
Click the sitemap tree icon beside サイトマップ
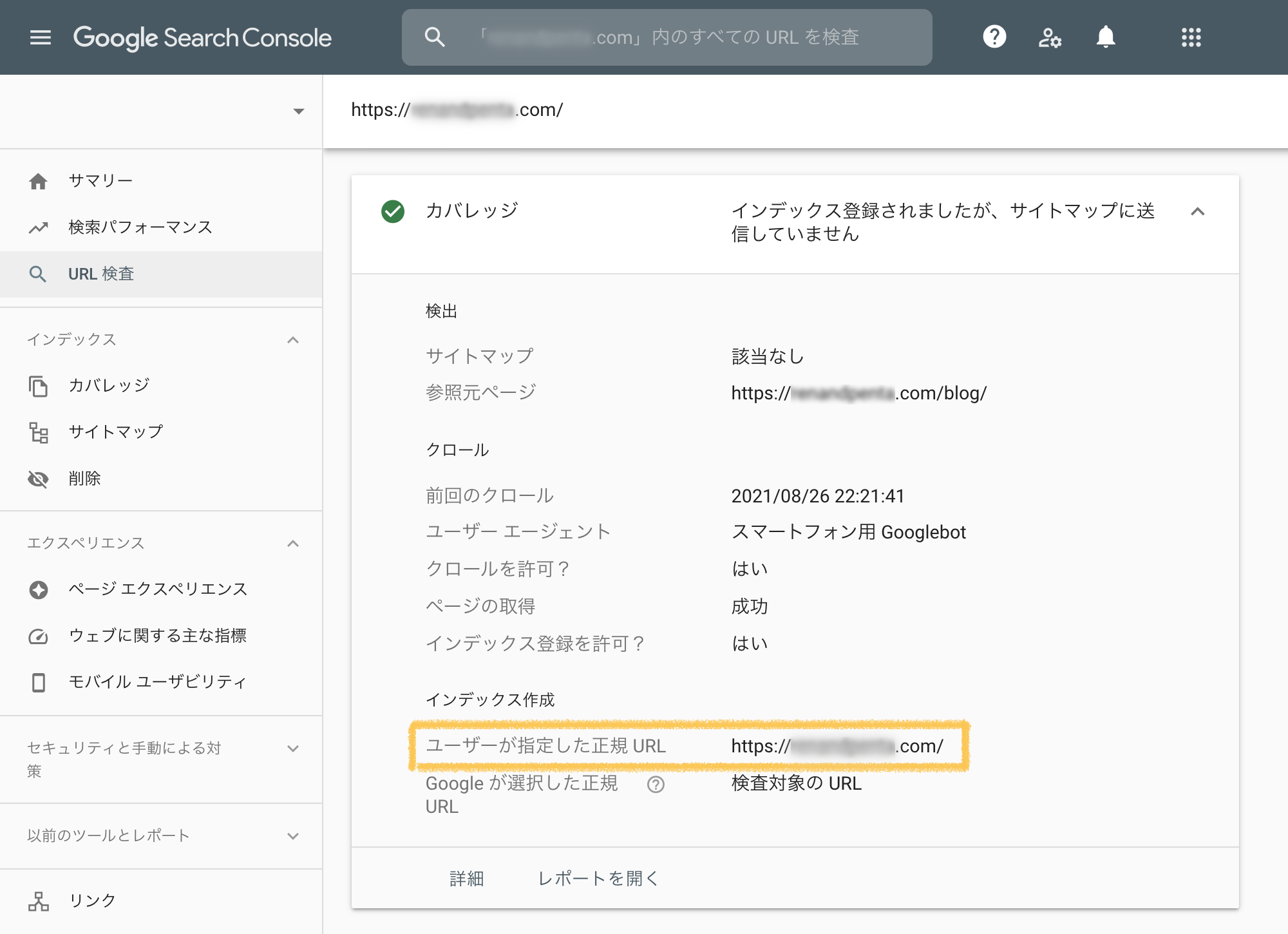[x=38, y=432]
